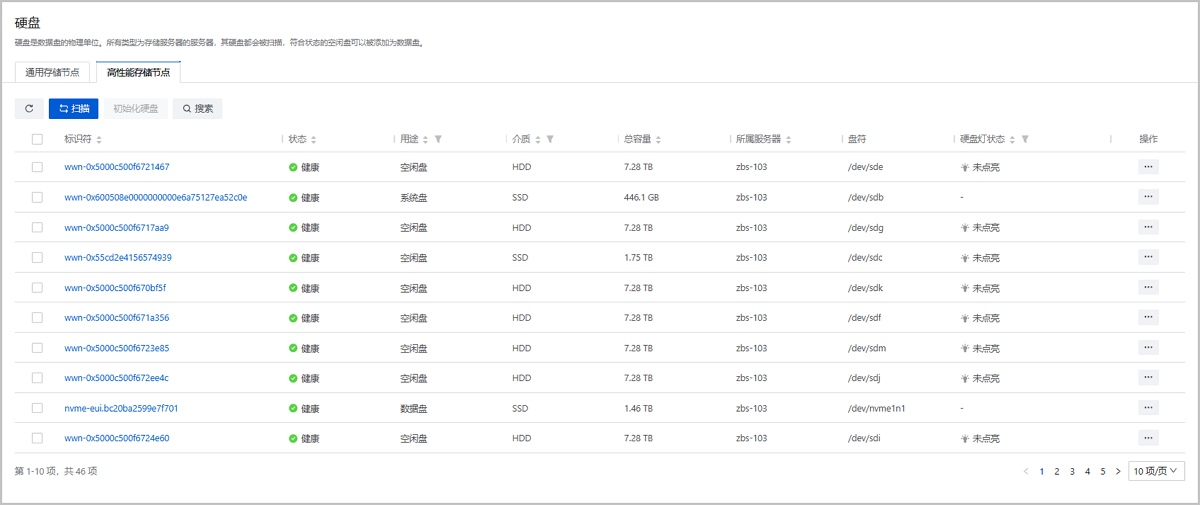The height and width of the screenshot is (505, 1200).
Task: Open the ··· actions menu for /dev/sdg row
Action: (x=1148, y=227)
